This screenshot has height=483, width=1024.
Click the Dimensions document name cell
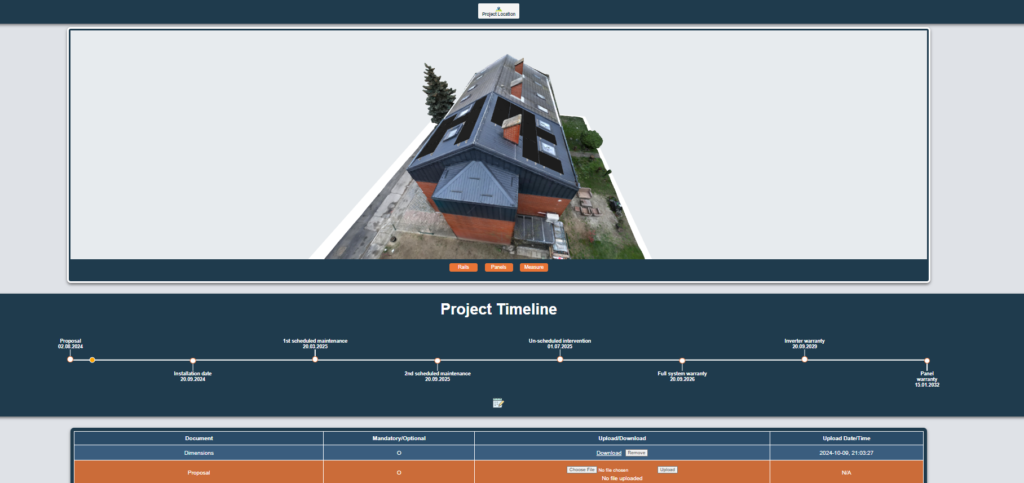pyautogui.click(x=199, y=453)
